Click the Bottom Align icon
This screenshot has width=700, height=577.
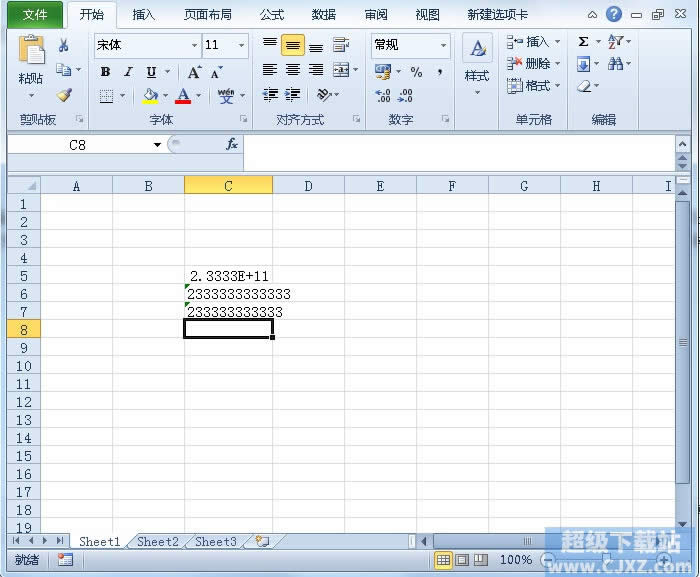[x=316, y=46]
